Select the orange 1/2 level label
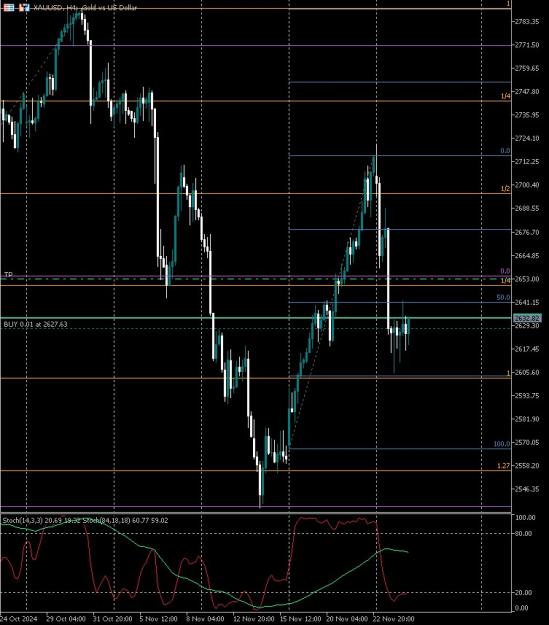Image resolution: width=549 pixels, height=625 pixels. (505, 189)
